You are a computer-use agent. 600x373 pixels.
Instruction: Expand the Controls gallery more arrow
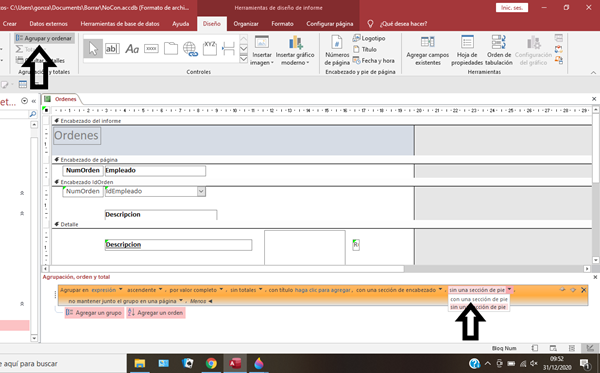[x=243, y=59]
